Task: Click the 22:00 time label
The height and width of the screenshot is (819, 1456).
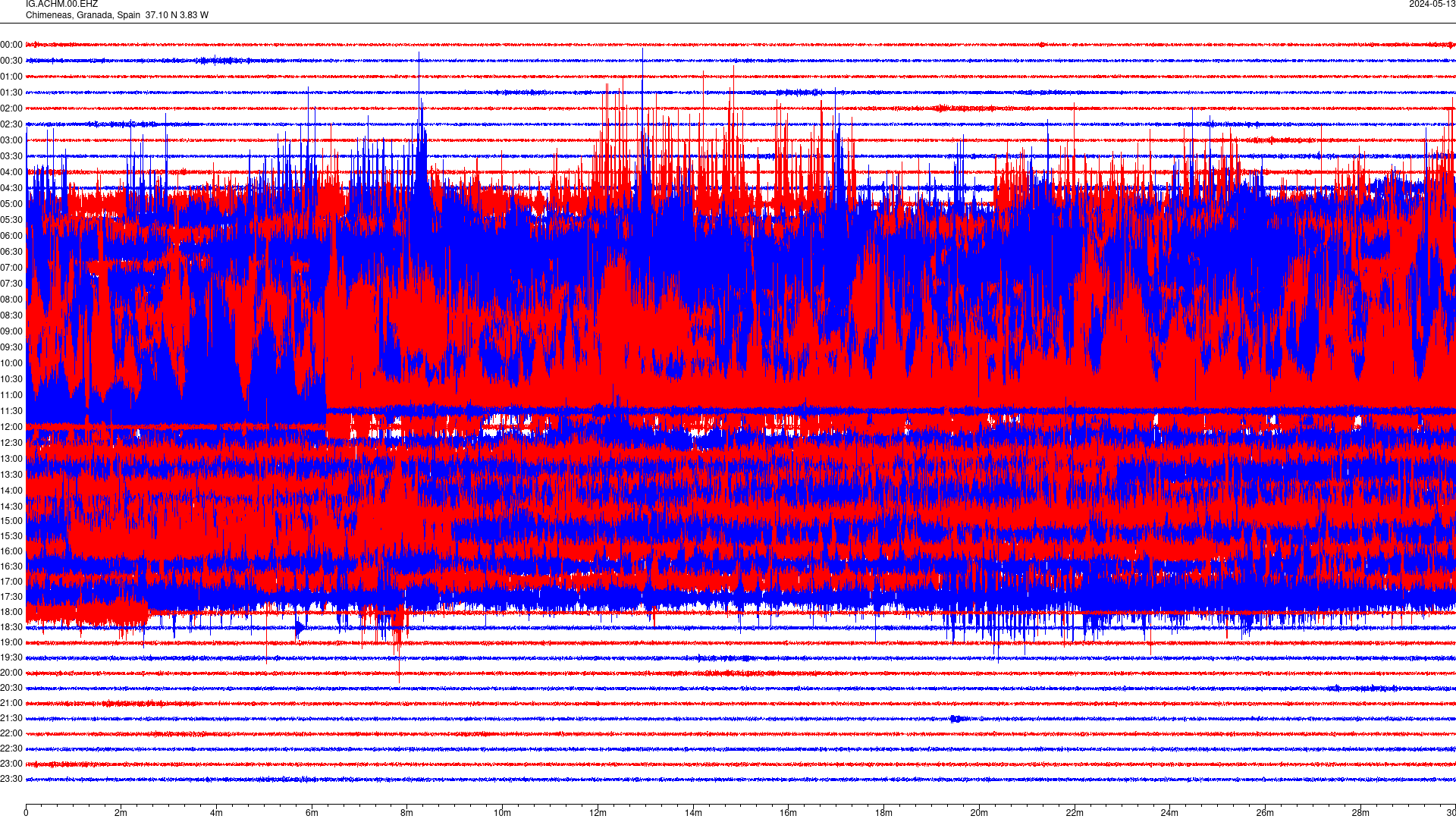Action: pos(11,733)
